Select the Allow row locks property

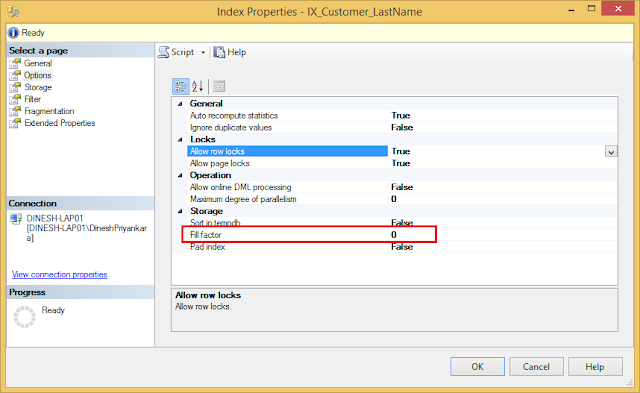click(x=287, y=151)
